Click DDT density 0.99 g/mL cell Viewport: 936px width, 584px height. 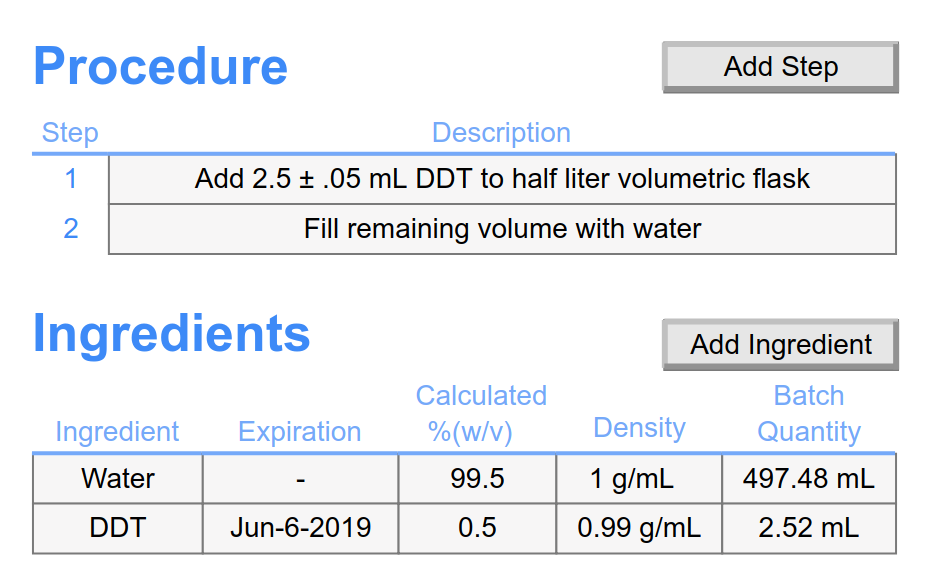639,528
